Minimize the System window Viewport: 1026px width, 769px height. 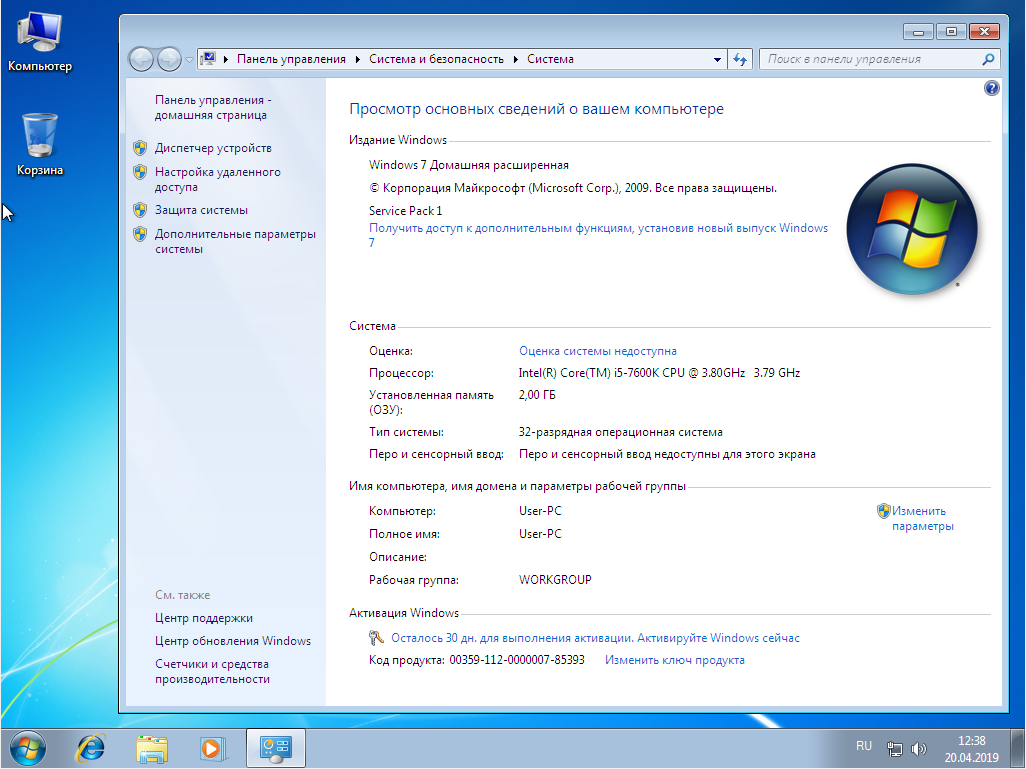(918, 31)
